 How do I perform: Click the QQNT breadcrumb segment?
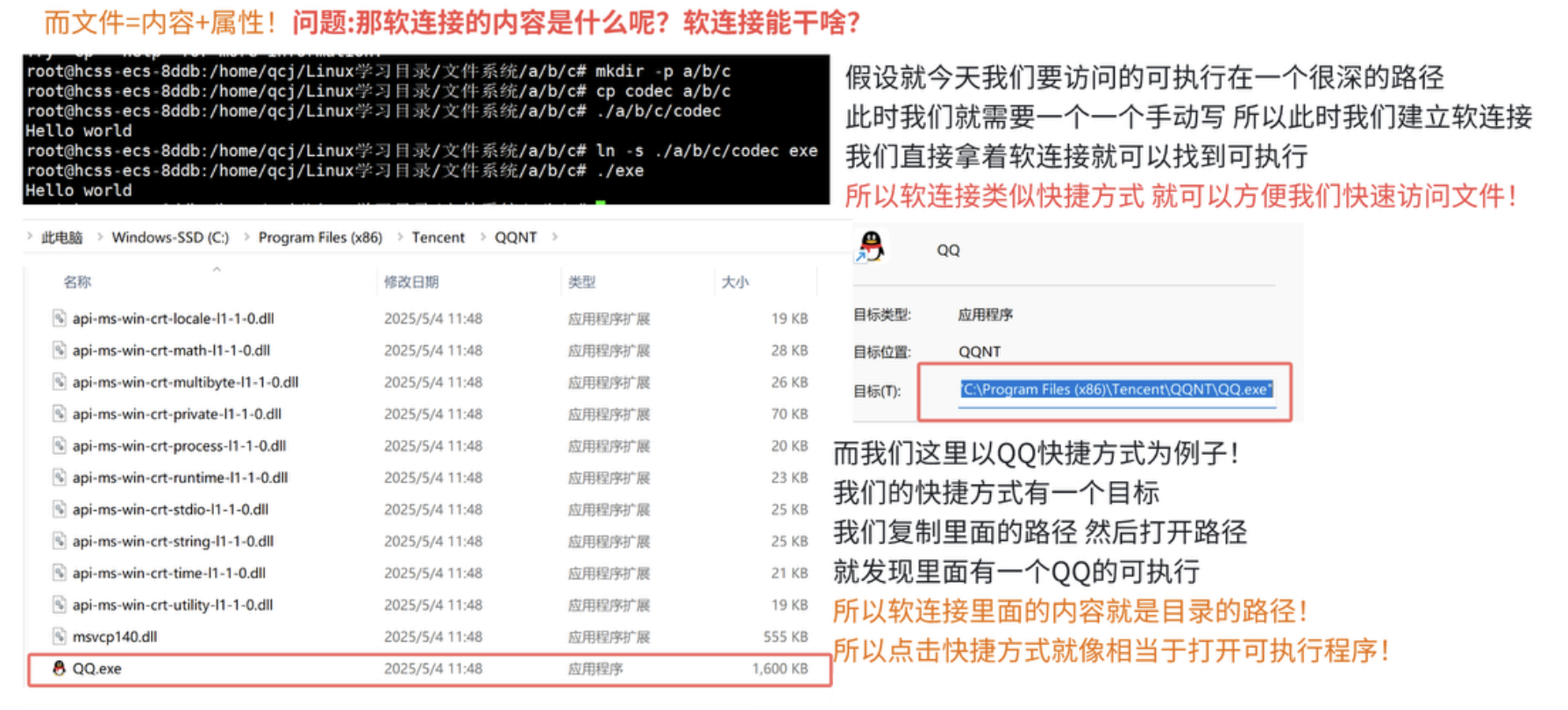pyautogui.click(x=516, y=238)
